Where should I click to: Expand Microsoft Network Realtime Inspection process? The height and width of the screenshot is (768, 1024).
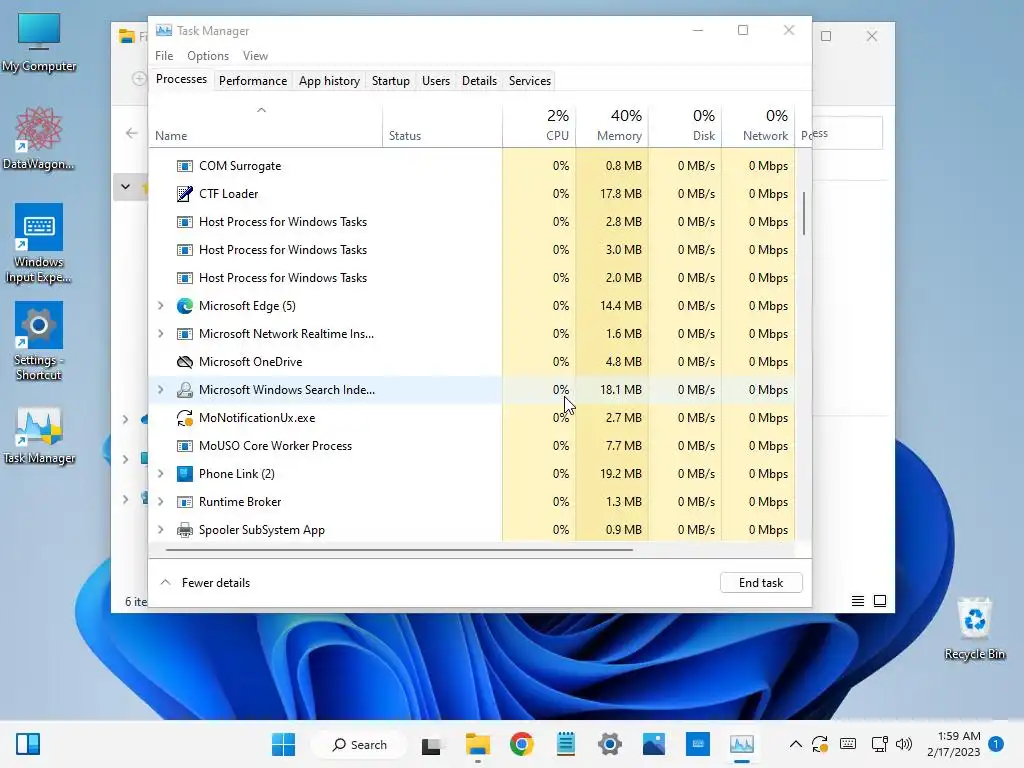161,334
